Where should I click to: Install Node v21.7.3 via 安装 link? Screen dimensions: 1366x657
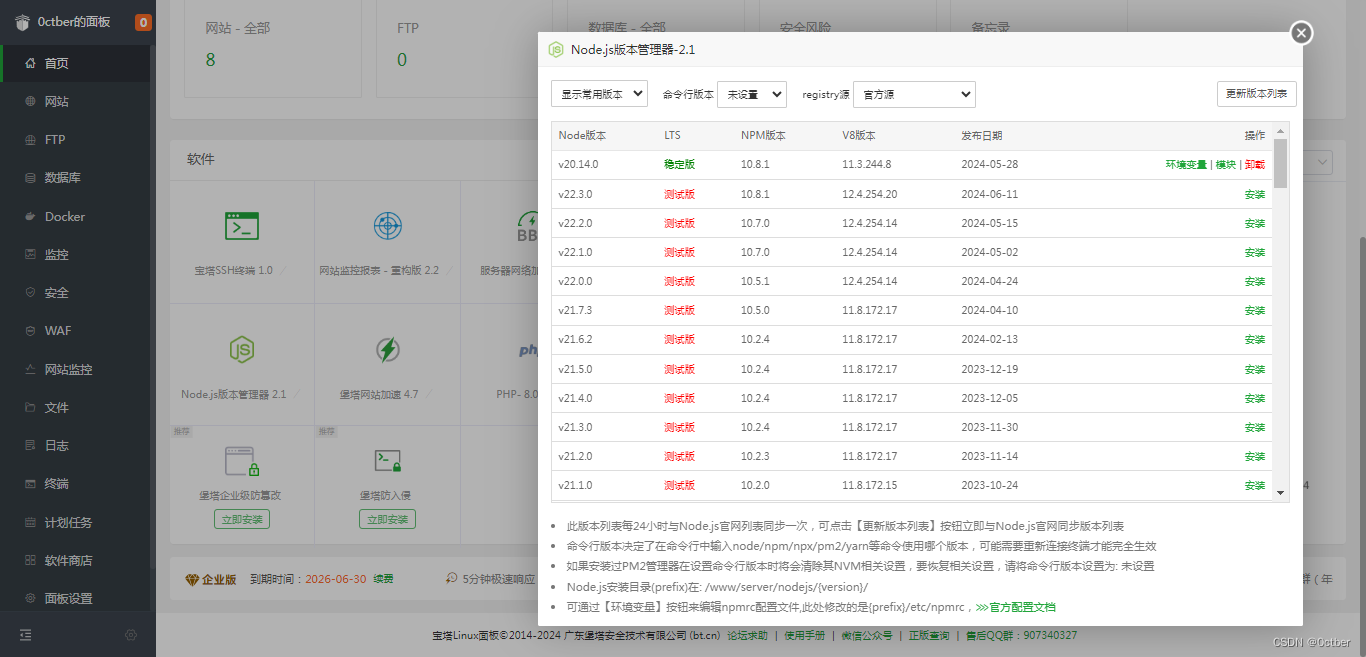pyautogui.click(x=1255, y=311)
